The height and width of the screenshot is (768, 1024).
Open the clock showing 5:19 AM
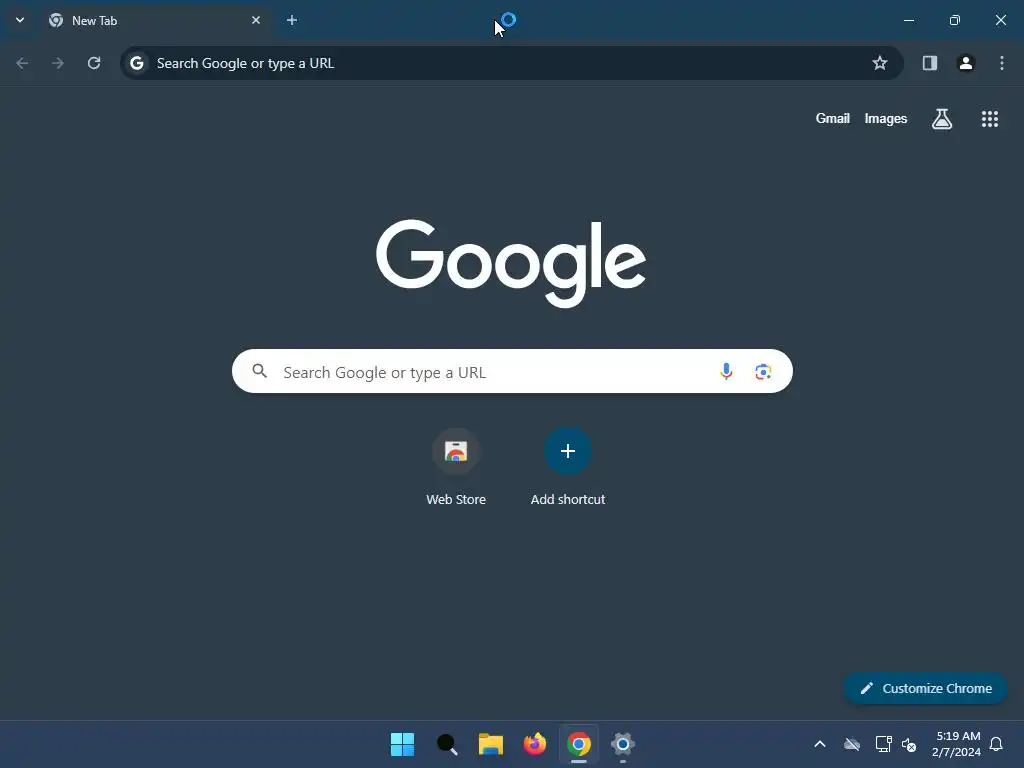click(957, 744)
